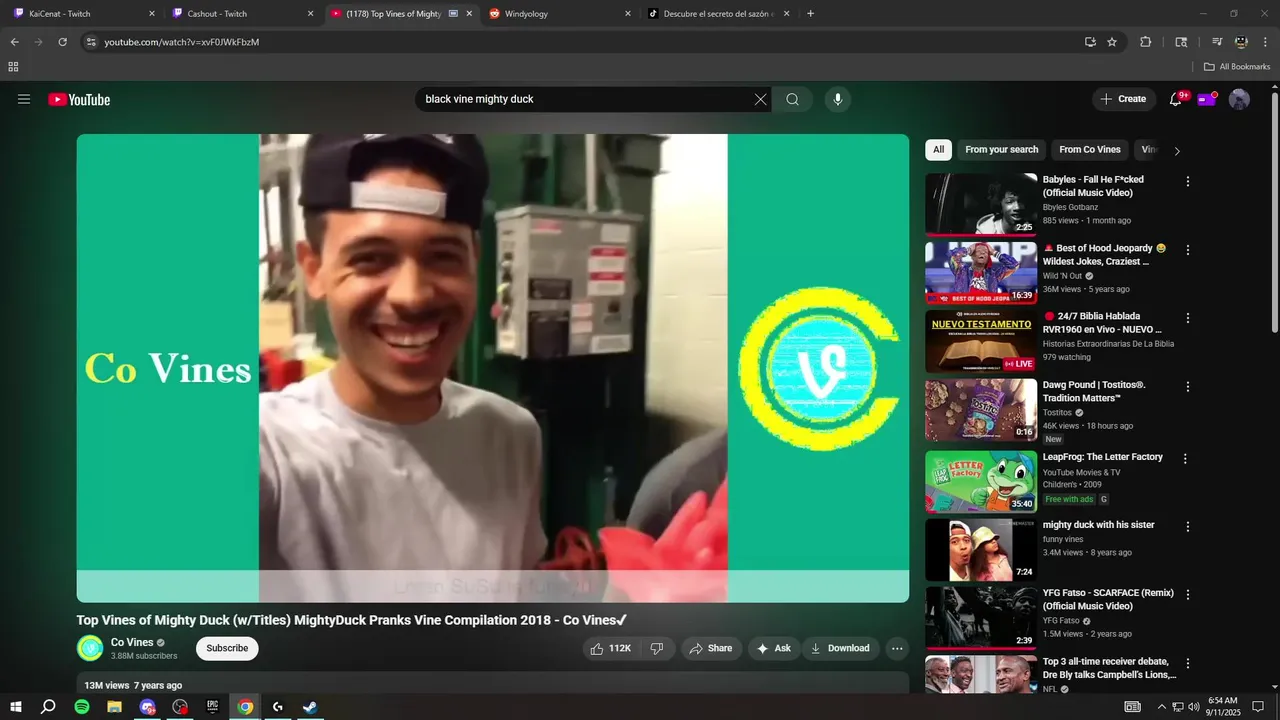Viewport: 1280px width, 720px height.
Task: Select From Co Vines chip
Action: point(1090,150)
